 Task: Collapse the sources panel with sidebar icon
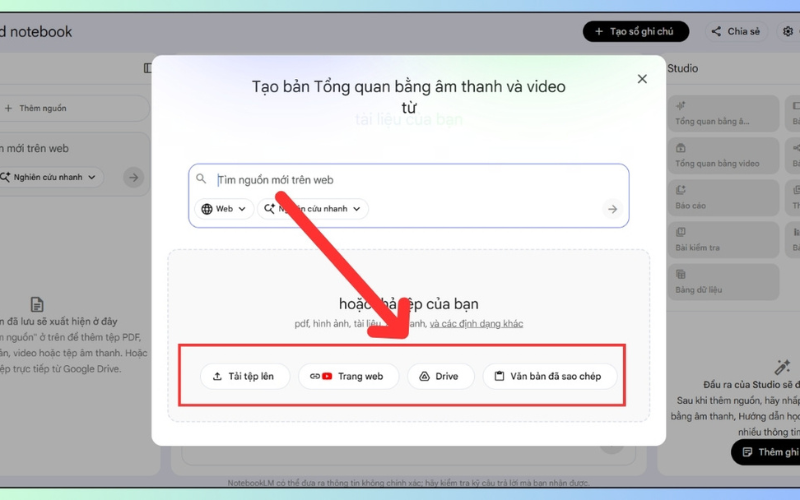[147, 68]
